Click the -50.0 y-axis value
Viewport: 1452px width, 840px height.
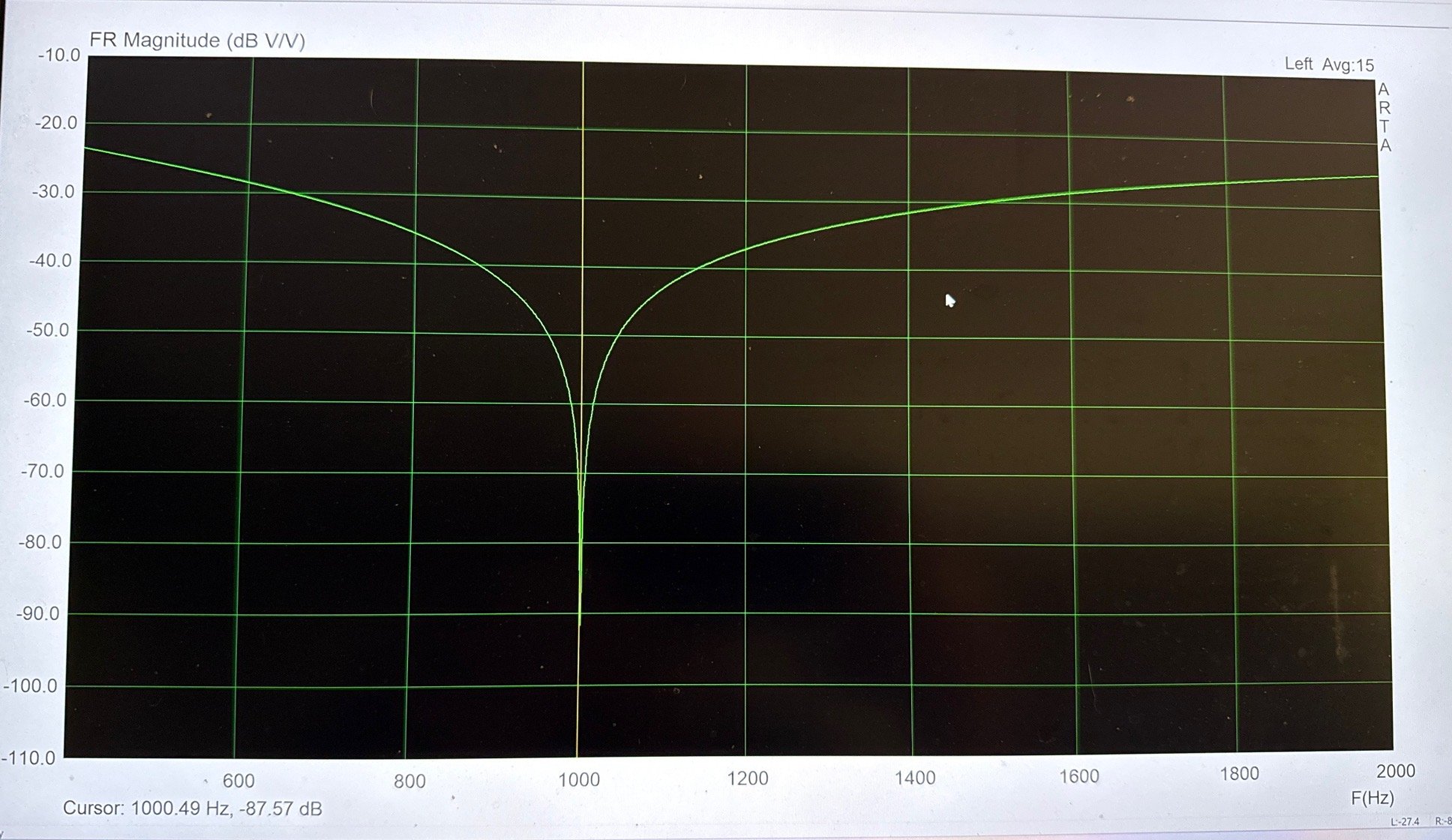[x=48, y=330]
